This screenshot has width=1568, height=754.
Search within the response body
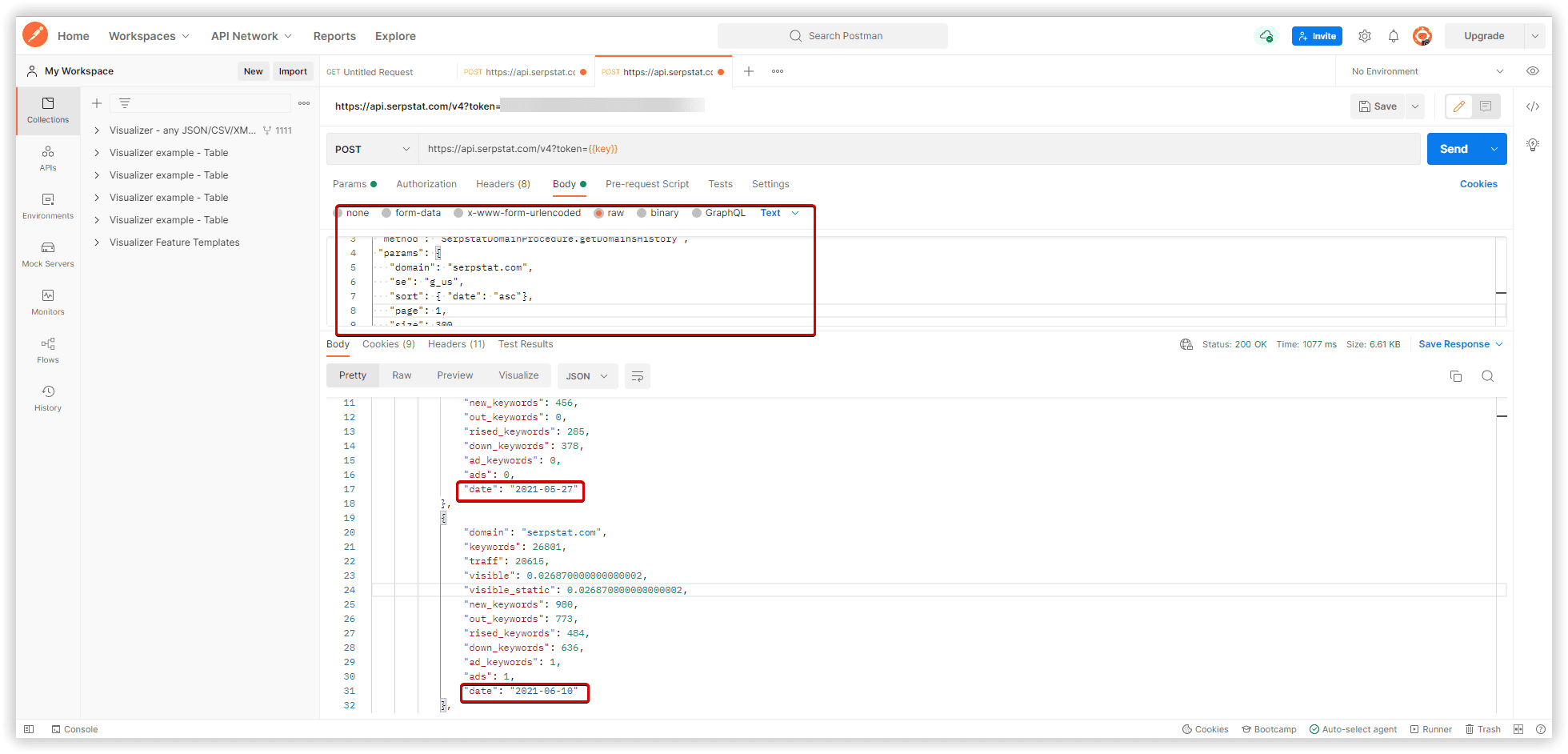click(1488, 376)
